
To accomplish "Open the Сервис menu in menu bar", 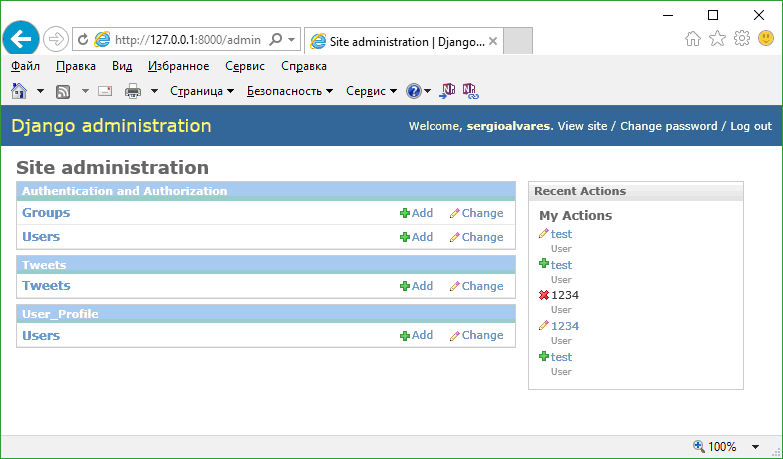I will click(245, 66).
